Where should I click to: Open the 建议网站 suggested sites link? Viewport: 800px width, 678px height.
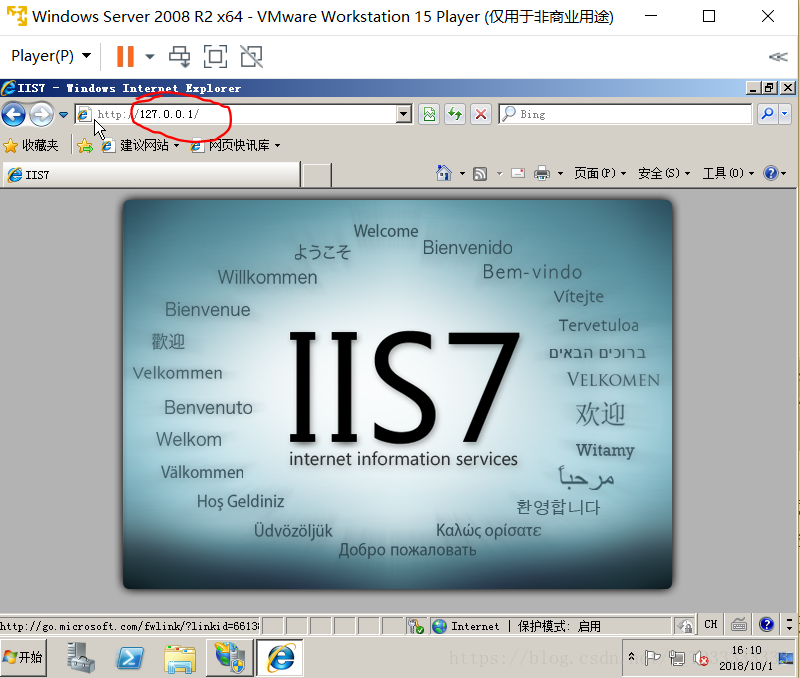click(x=140, y=146)
